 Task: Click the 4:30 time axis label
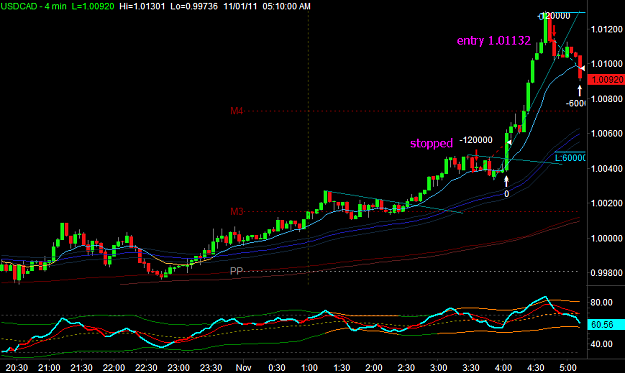pyautogui.click(x=535, y=367)
